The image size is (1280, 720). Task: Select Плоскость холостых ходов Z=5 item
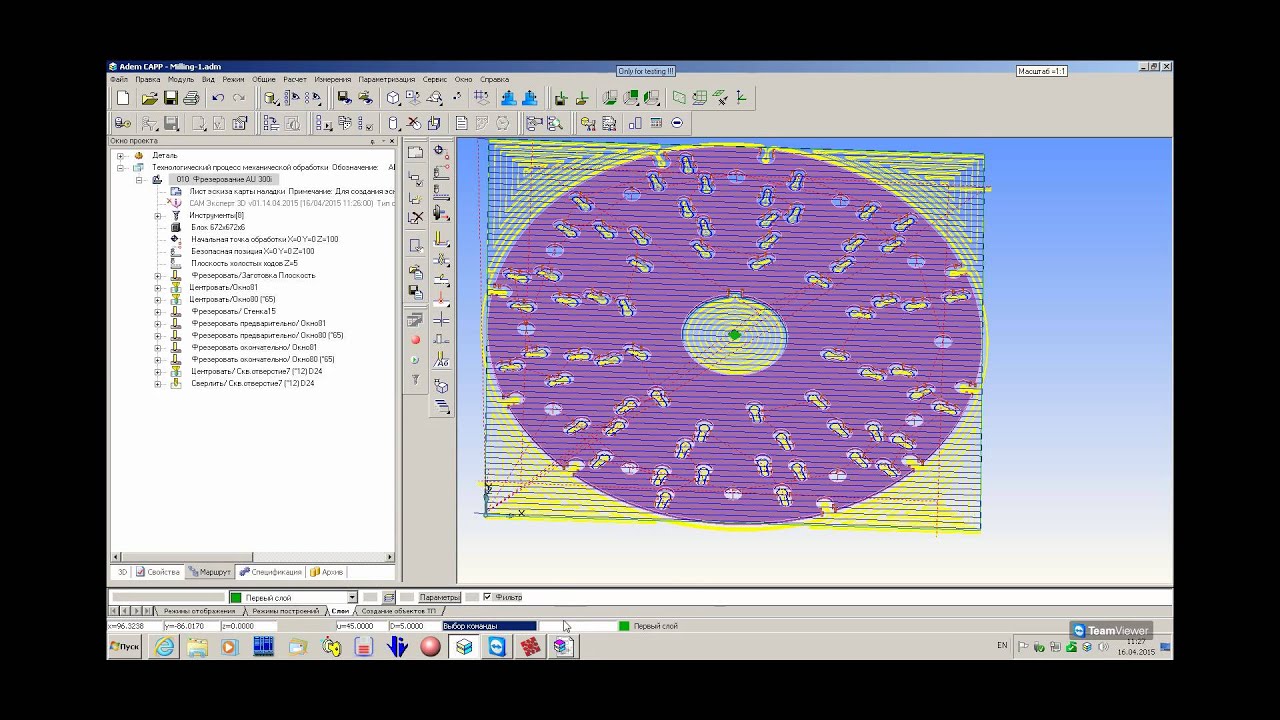coord(244,264)
